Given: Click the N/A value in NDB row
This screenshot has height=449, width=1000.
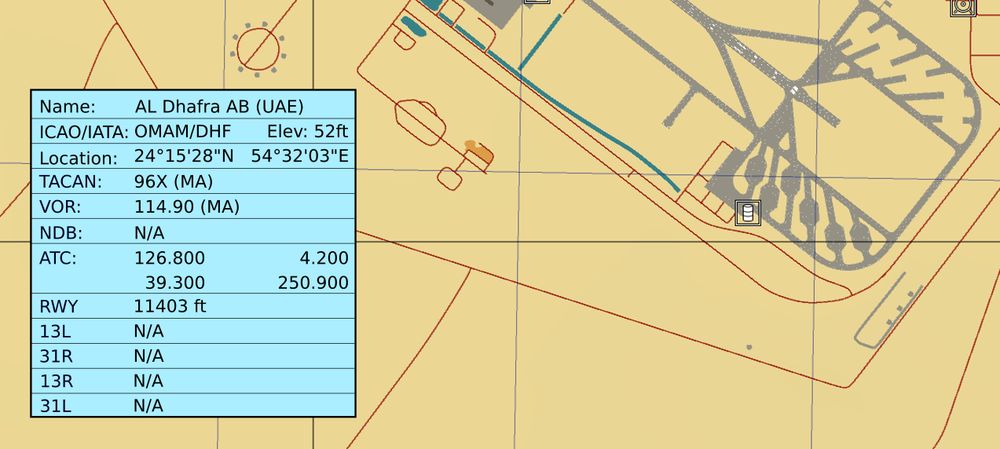Looking at the screenshot, I should click(149, 232).
